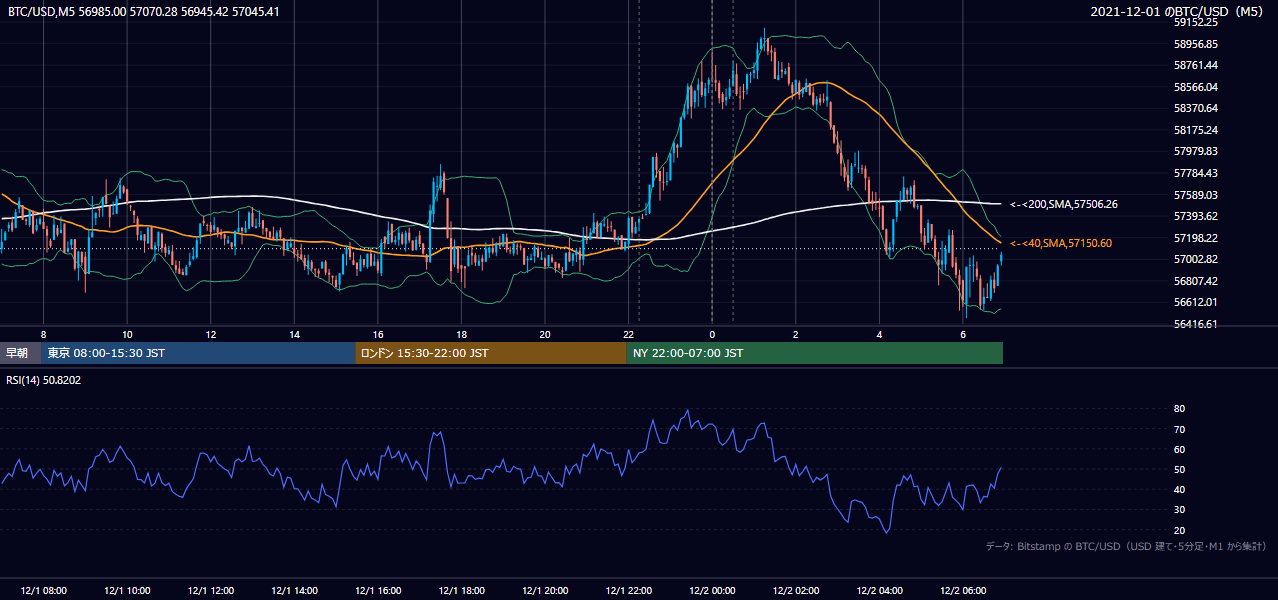The image size is (1278, 600).
Task: Click the hour 22 marker on price chart axis
Action: point(628,333)
